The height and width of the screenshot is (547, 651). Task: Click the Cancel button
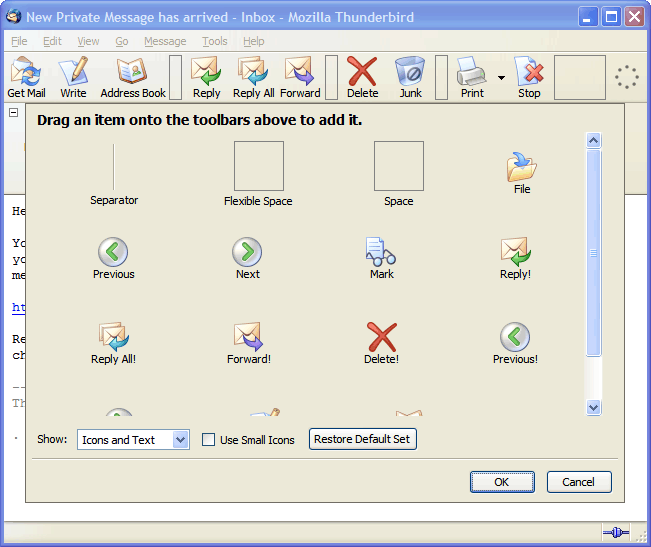tap(579, 482)
